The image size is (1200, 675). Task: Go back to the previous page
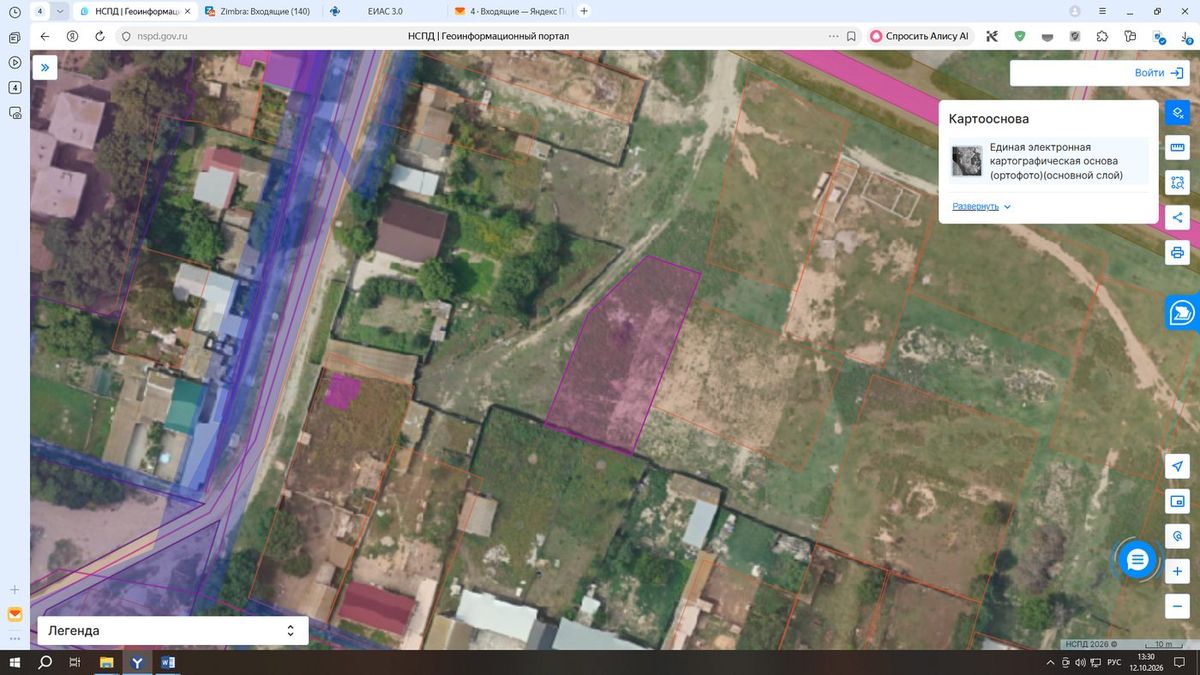[44, 36]
